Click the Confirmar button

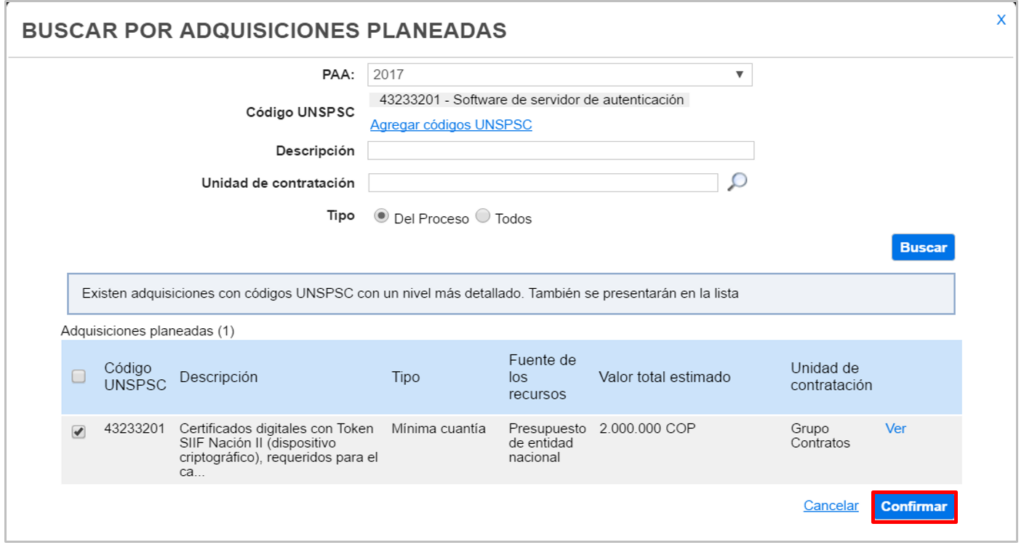(x=914, y=507)
